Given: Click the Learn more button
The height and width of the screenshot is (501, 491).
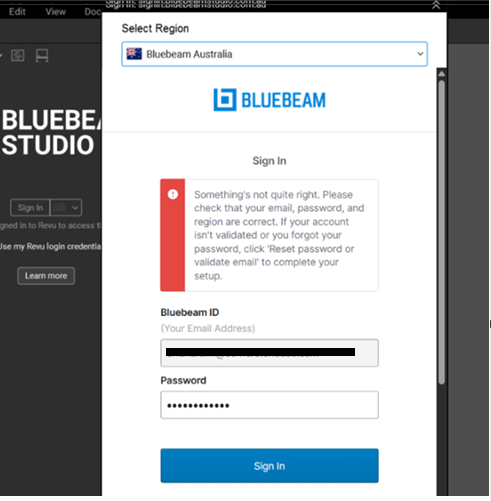Looking at the screenshot, I should [46, 276].
